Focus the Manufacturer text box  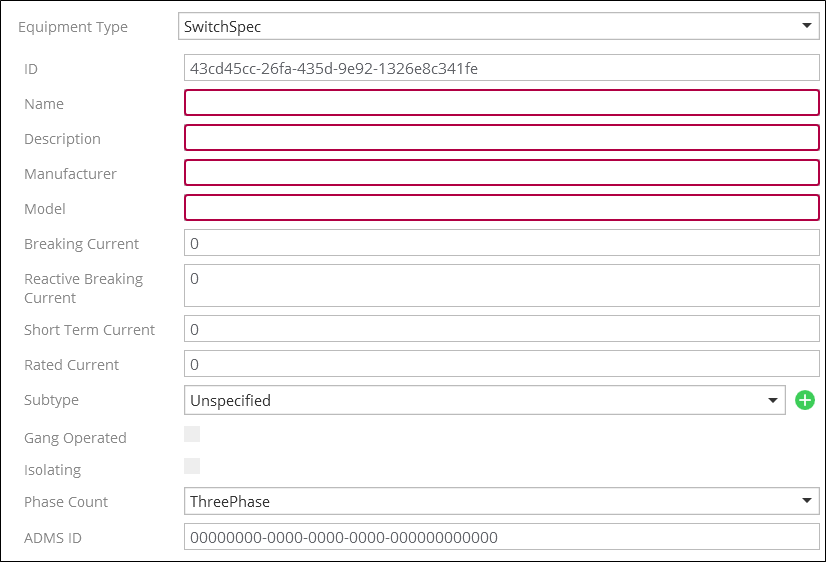pos(502,173)
